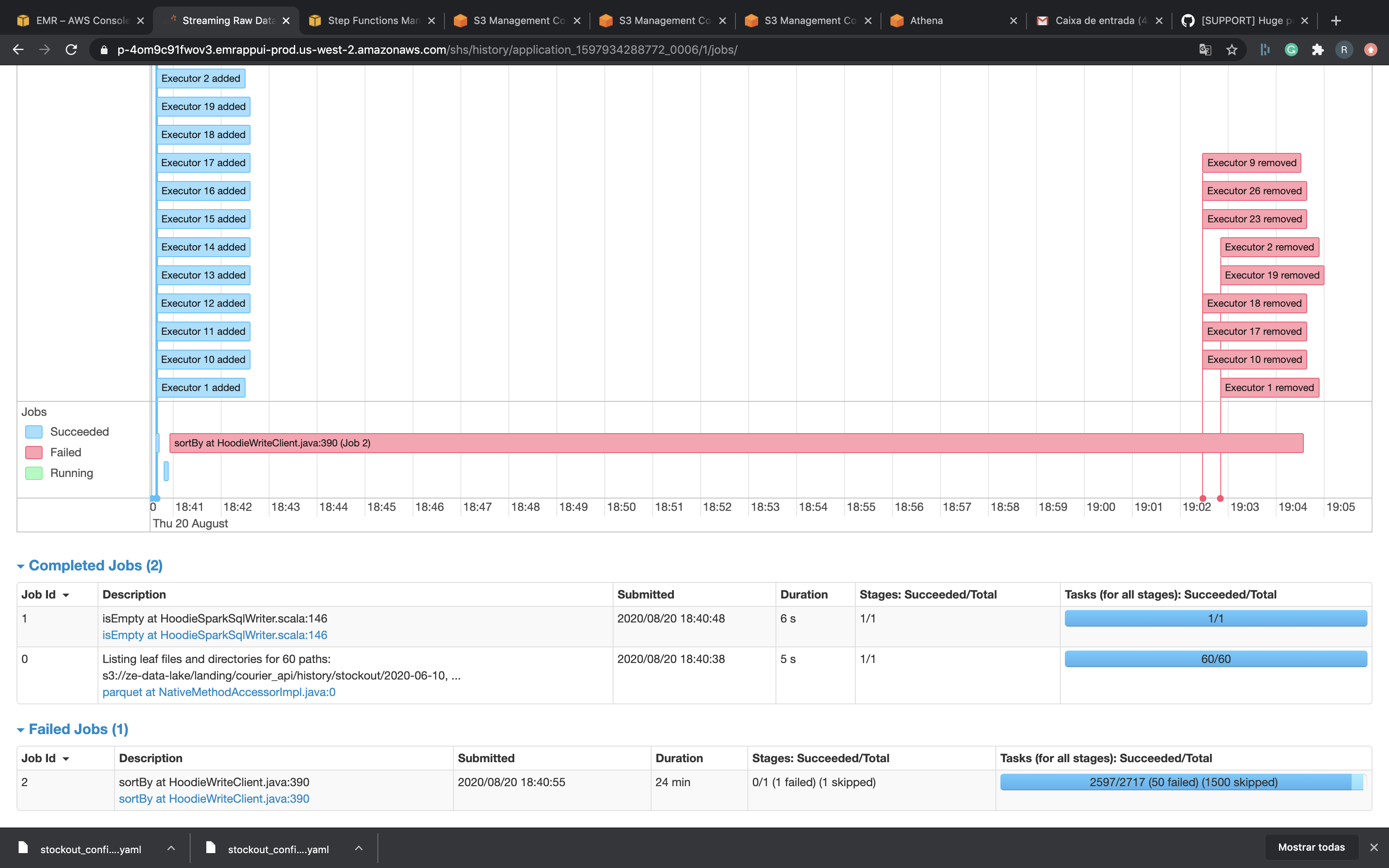Click the failed Job 2 timeline bar
Image resolution: width=1389 pixels, height=868 pixels.
click(736, 443)
